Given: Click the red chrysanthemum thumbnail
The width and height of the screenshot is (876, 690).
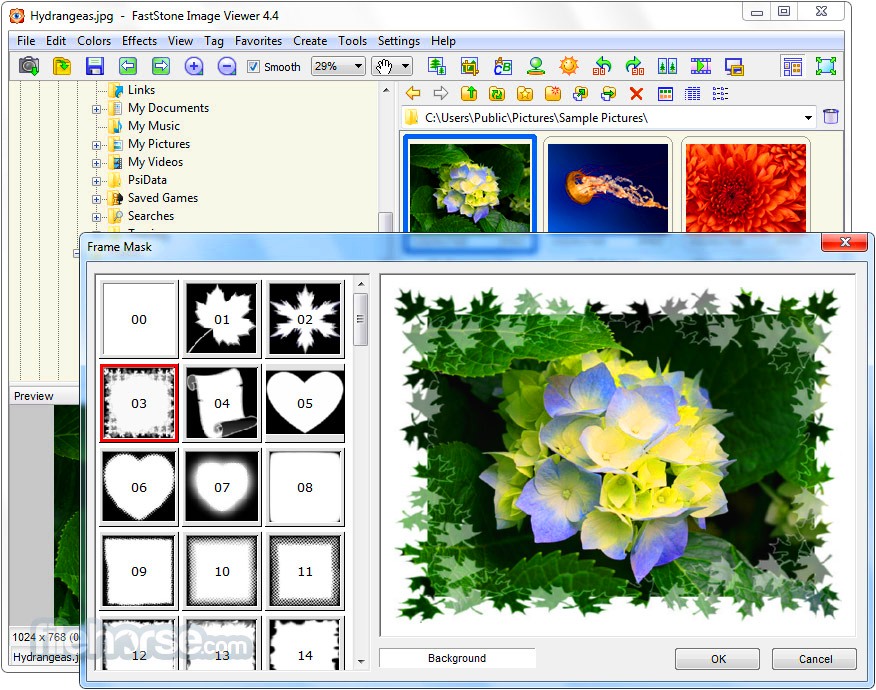Looking at the screenshot, I should tap(746, 187).
